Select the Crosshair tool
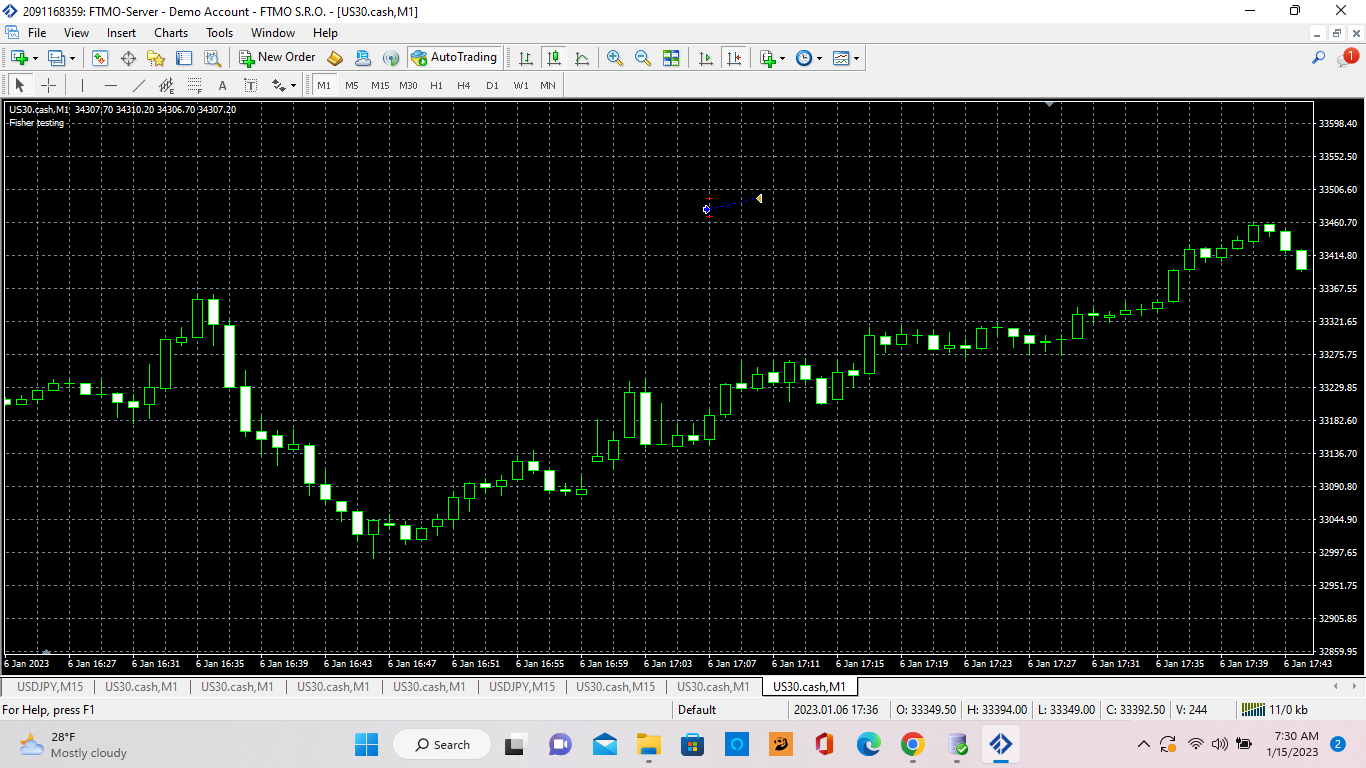The image size is (1366, 768). pyautogui.click(x=48, y=85)
